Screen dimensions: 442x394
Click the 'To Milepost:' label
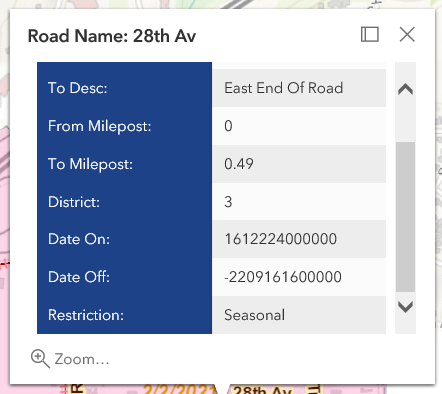tap(90, 164)
